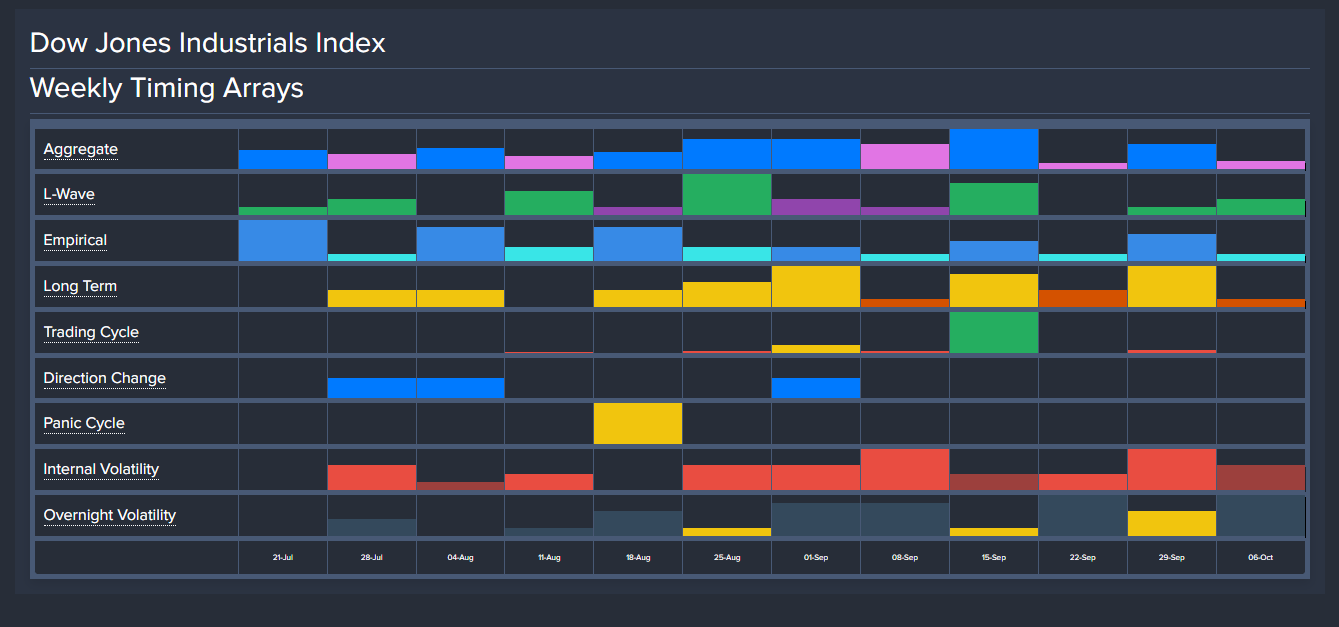Select the 08-Sep date label
This screenshot has height=627, width=1339.
tap(905, 557)
